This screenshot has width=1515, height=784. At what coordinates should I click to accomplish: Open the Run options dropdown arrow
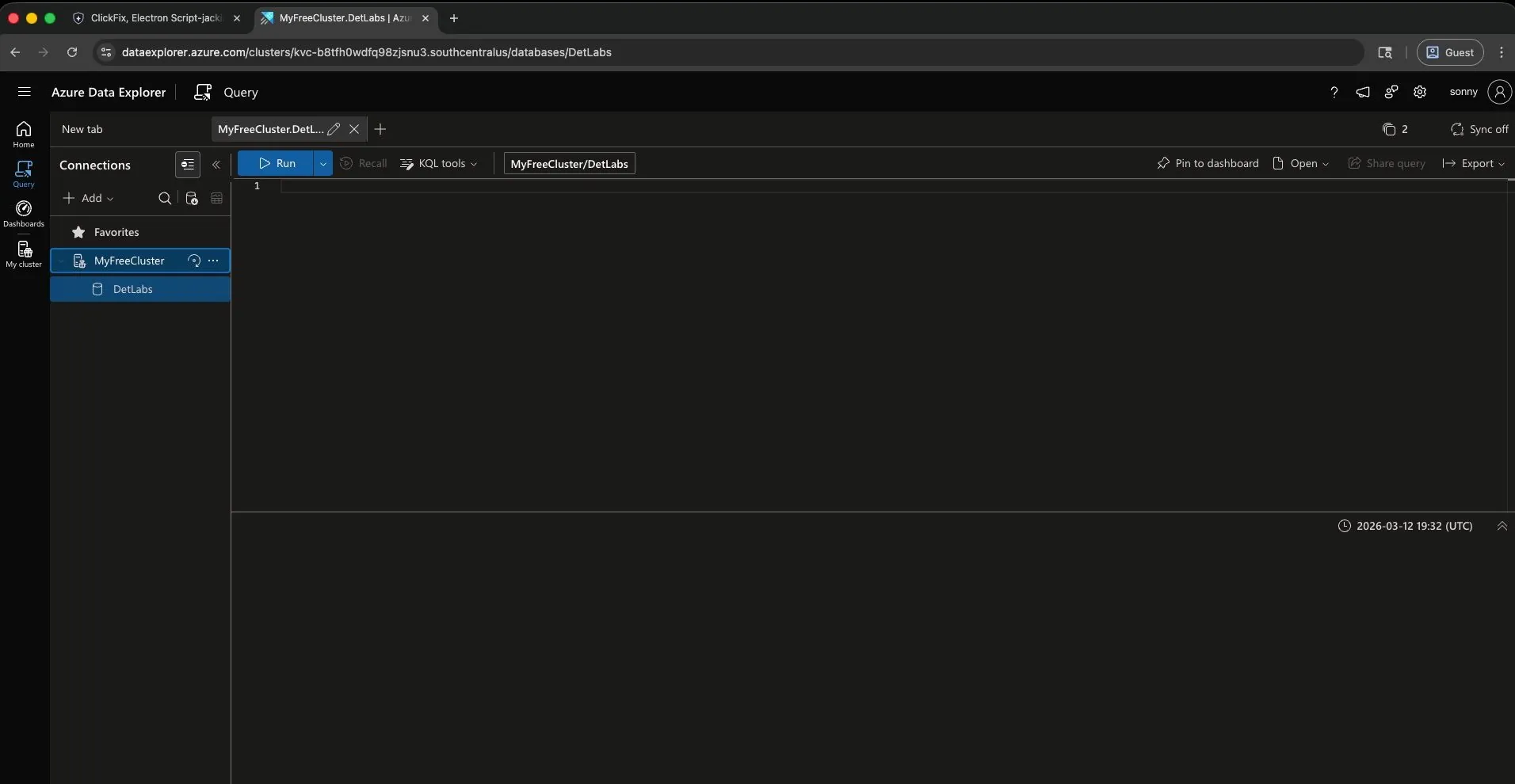[x=323, y=163]
